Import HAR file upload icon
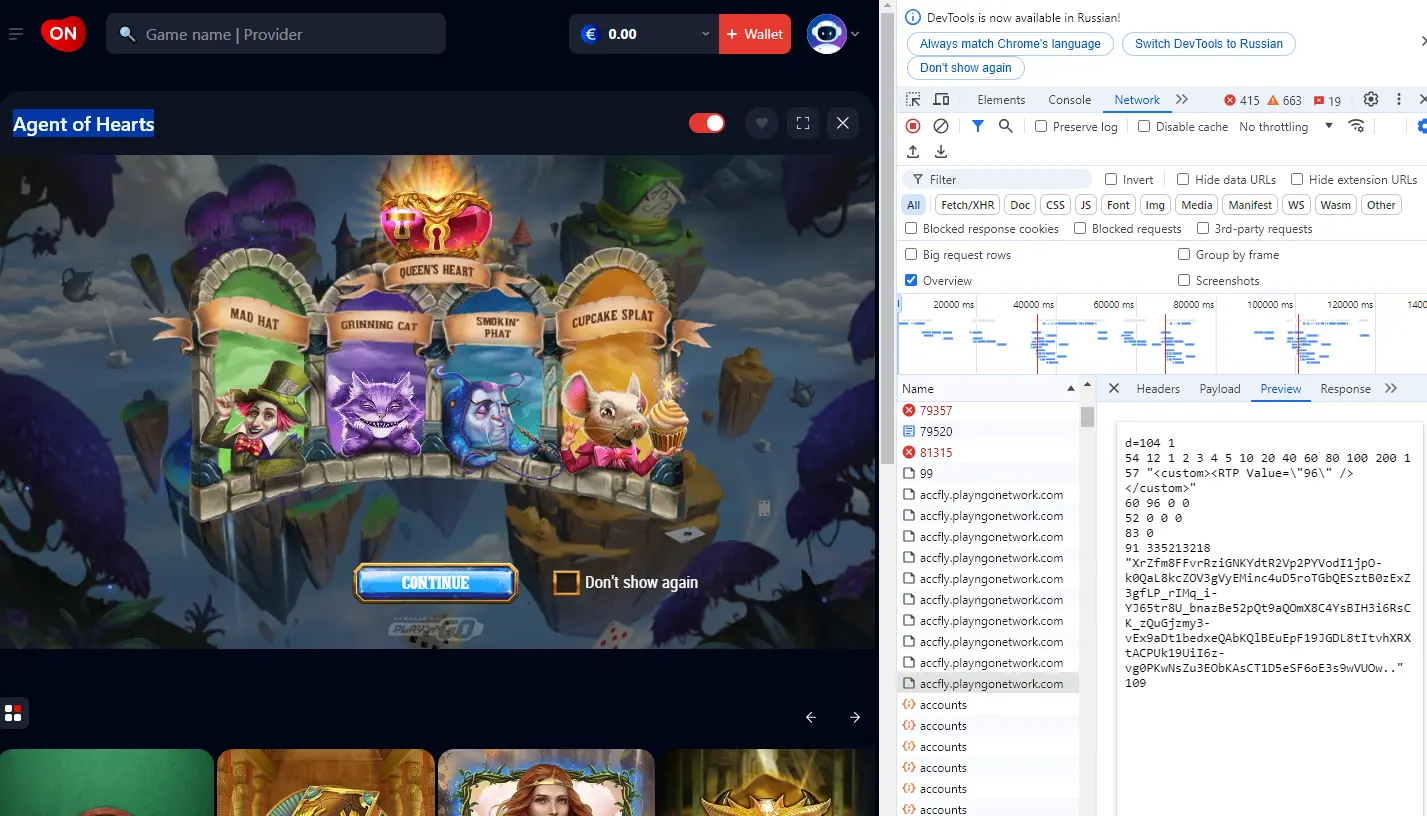The width and height of the screenshot is (1427, 816). point(913,152)
